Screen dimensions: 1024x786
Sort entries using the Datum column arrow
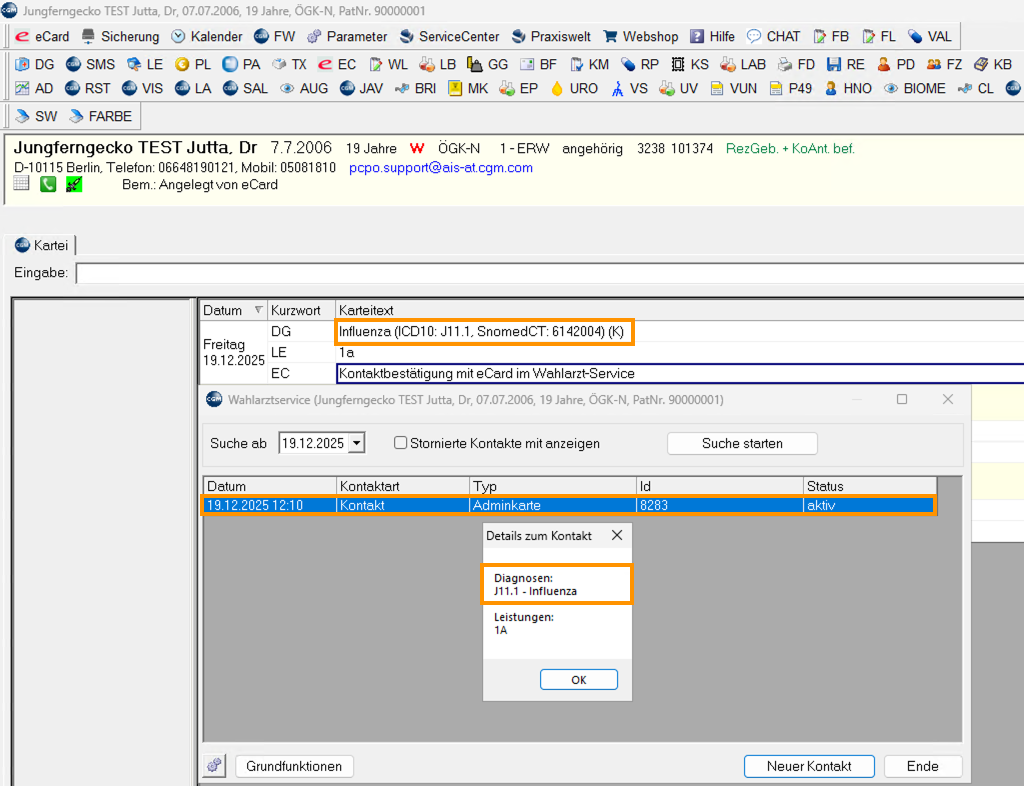click(x=259, y=311)
